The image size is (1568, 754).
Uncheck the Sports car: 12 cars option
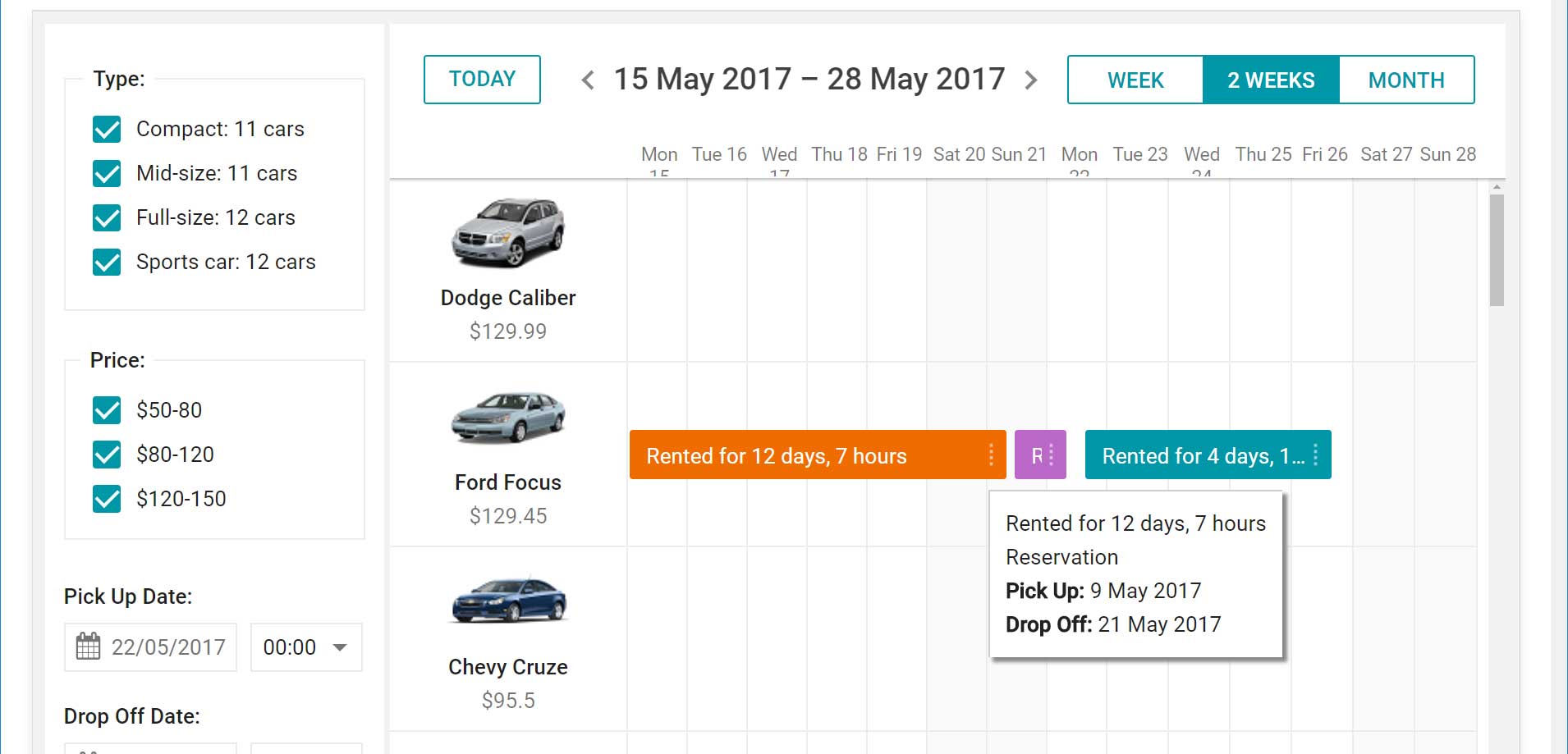106,263
